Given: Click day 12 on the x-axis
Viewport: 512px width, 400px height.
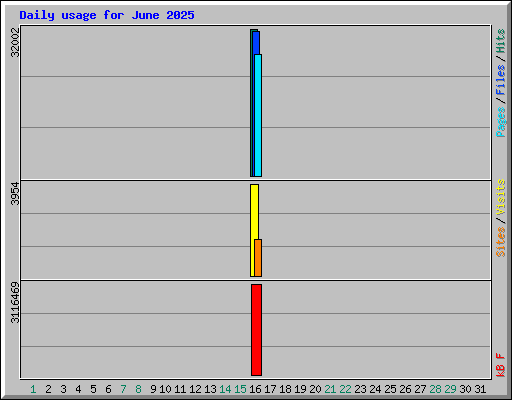Looking at the screenshot, I should point(195,389).
